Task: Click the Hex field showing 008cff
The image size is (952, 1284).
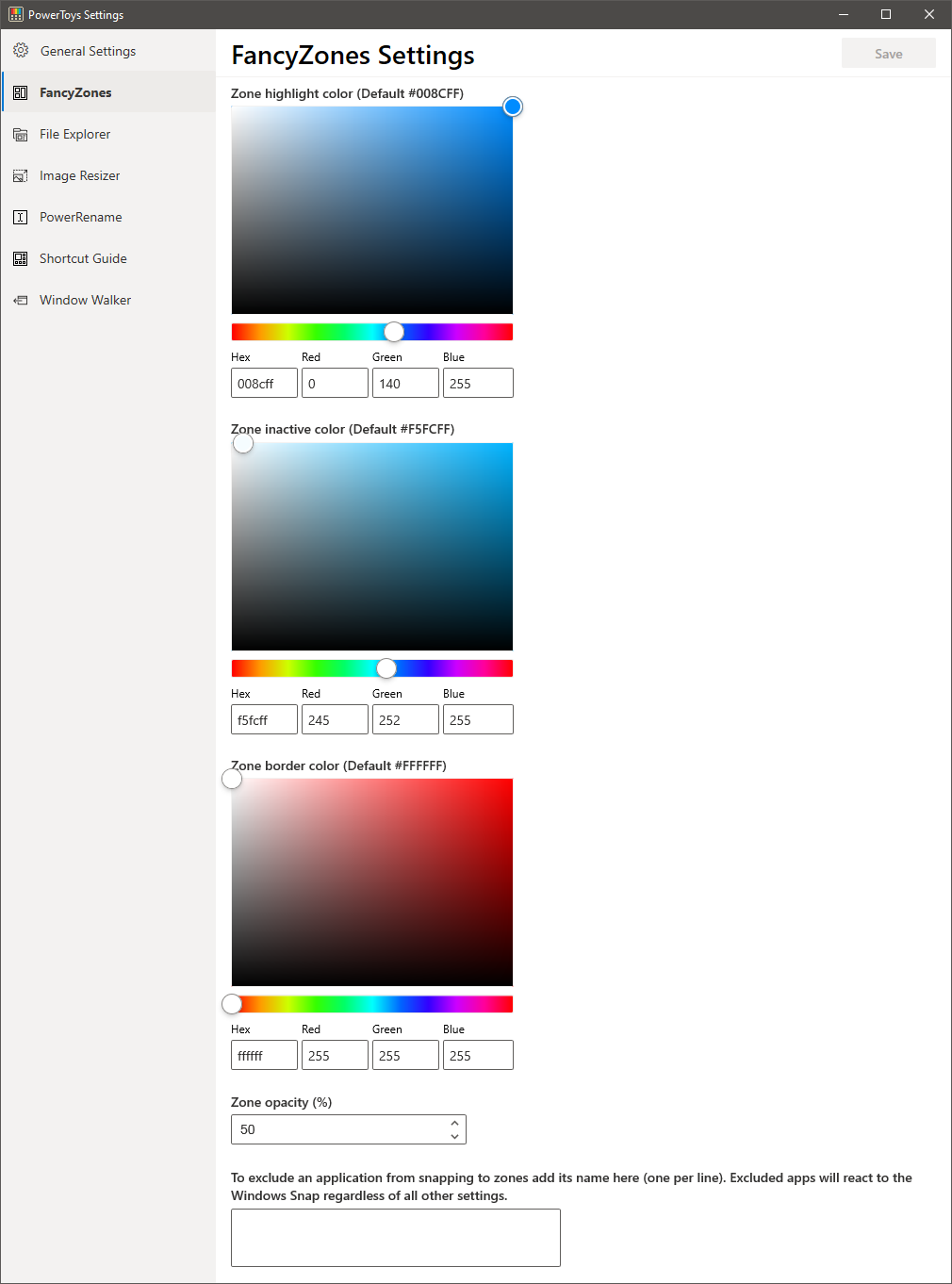Action: click(263, 383)
